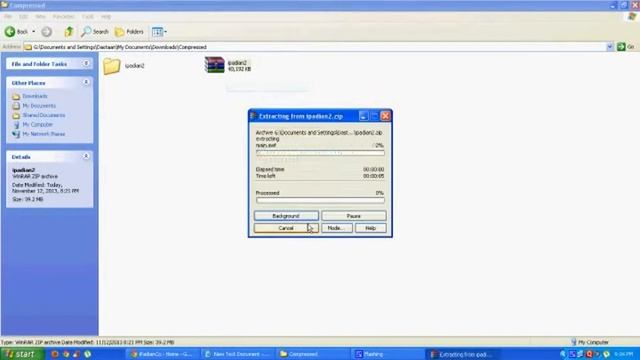Go up one folder level

point(69,31)
